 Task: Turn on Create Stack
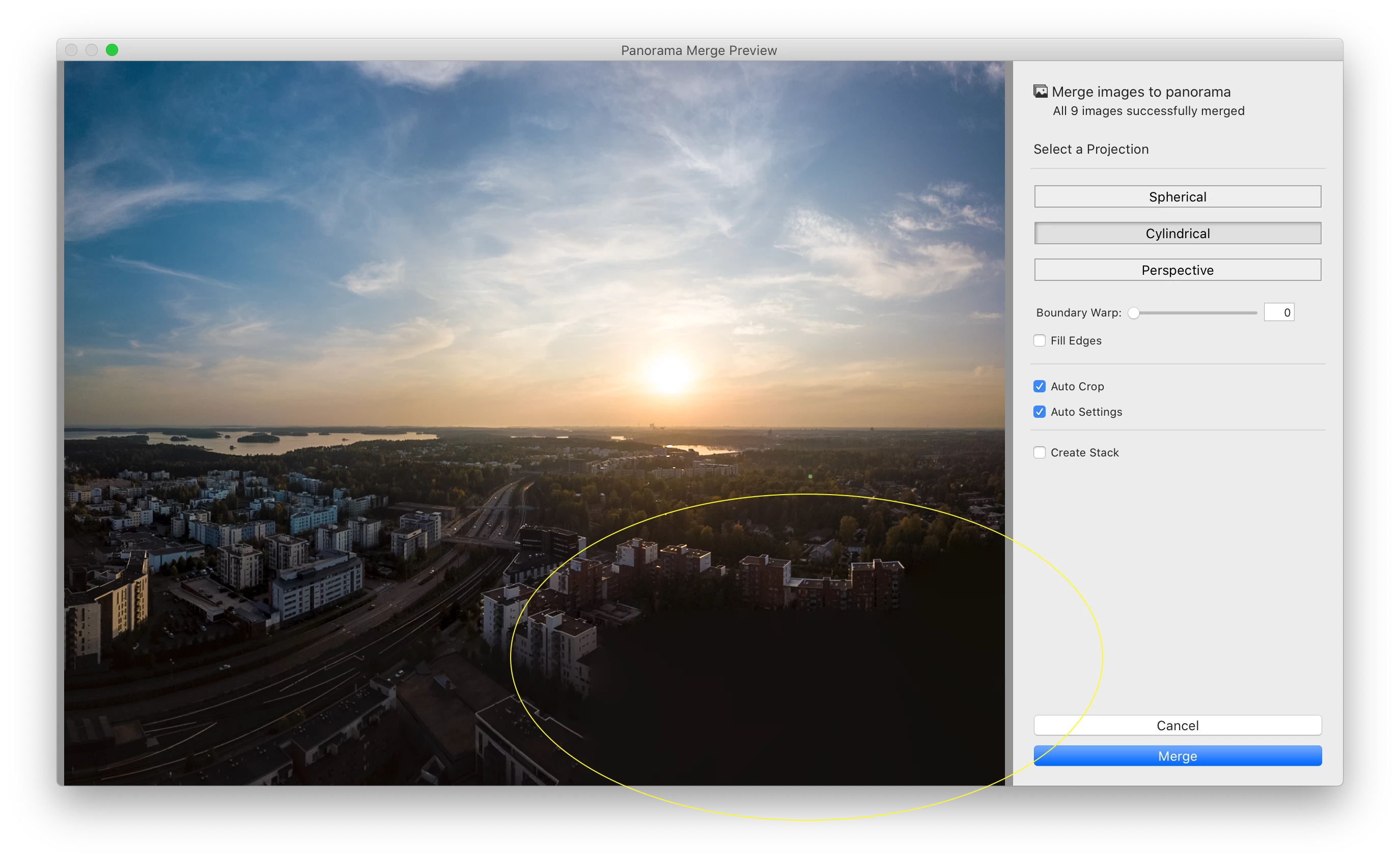pyautogui.click(x=1040, y=453)
